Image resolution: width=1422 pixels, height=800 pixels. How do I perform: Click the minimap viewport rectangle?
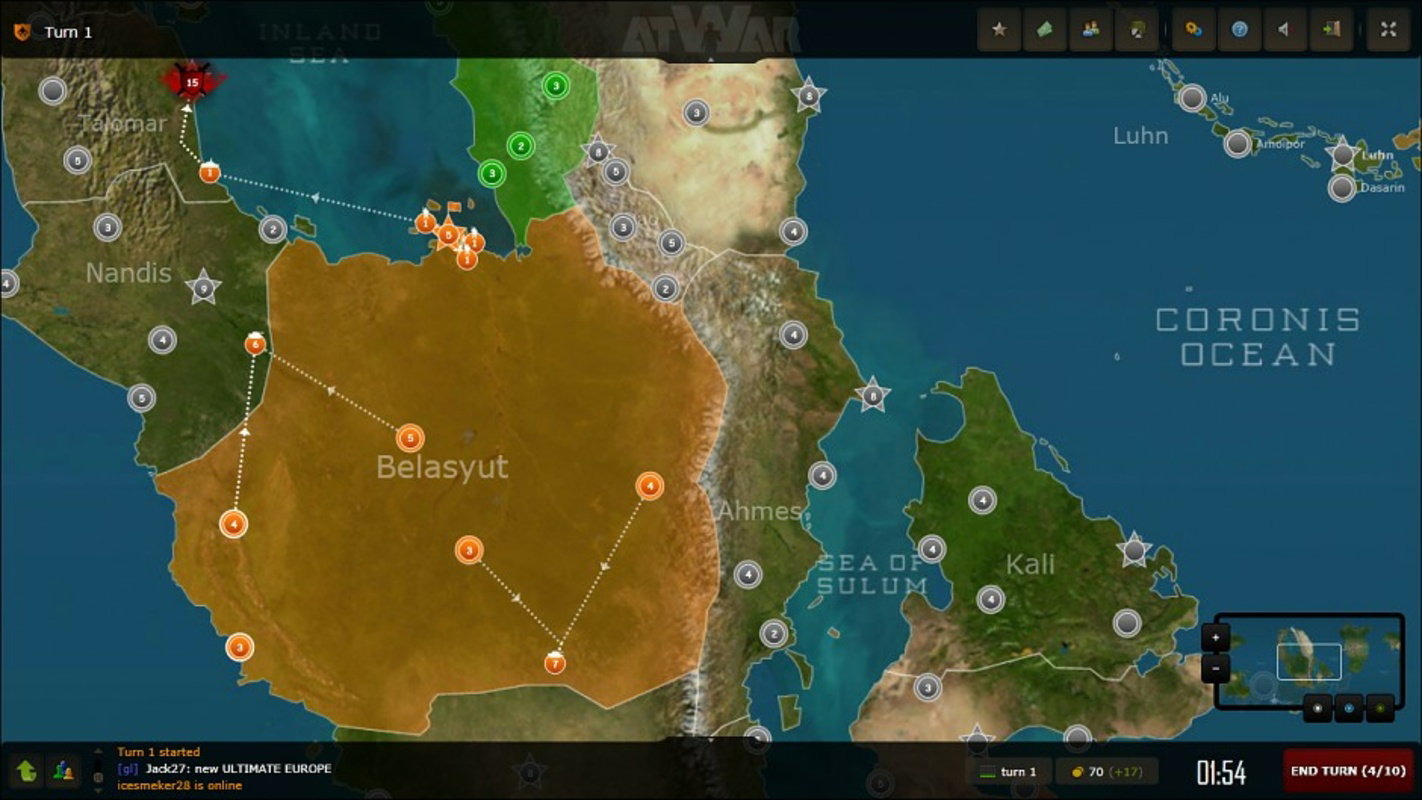(1309, 662)
